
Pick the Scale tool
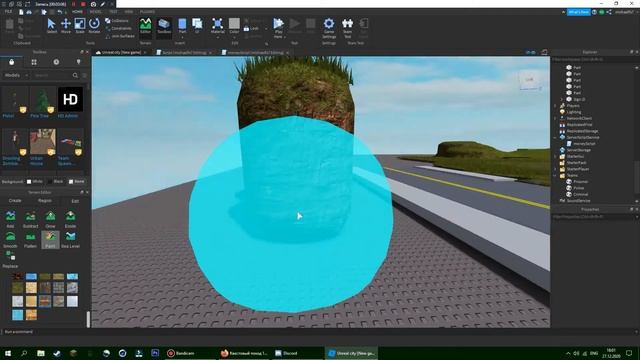[80, 25]
